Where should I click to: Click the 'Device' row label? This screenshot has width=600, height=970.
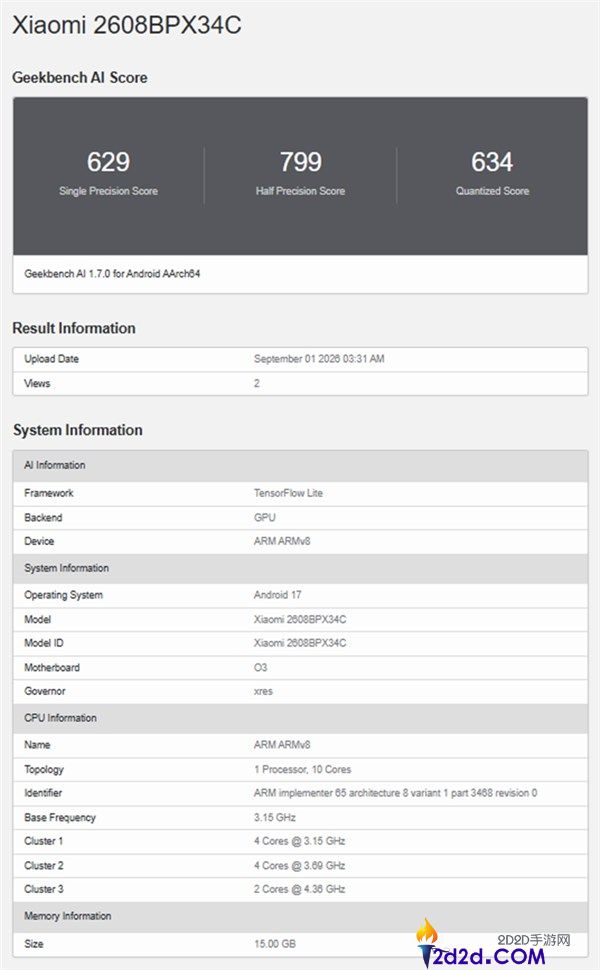[39, 541]
